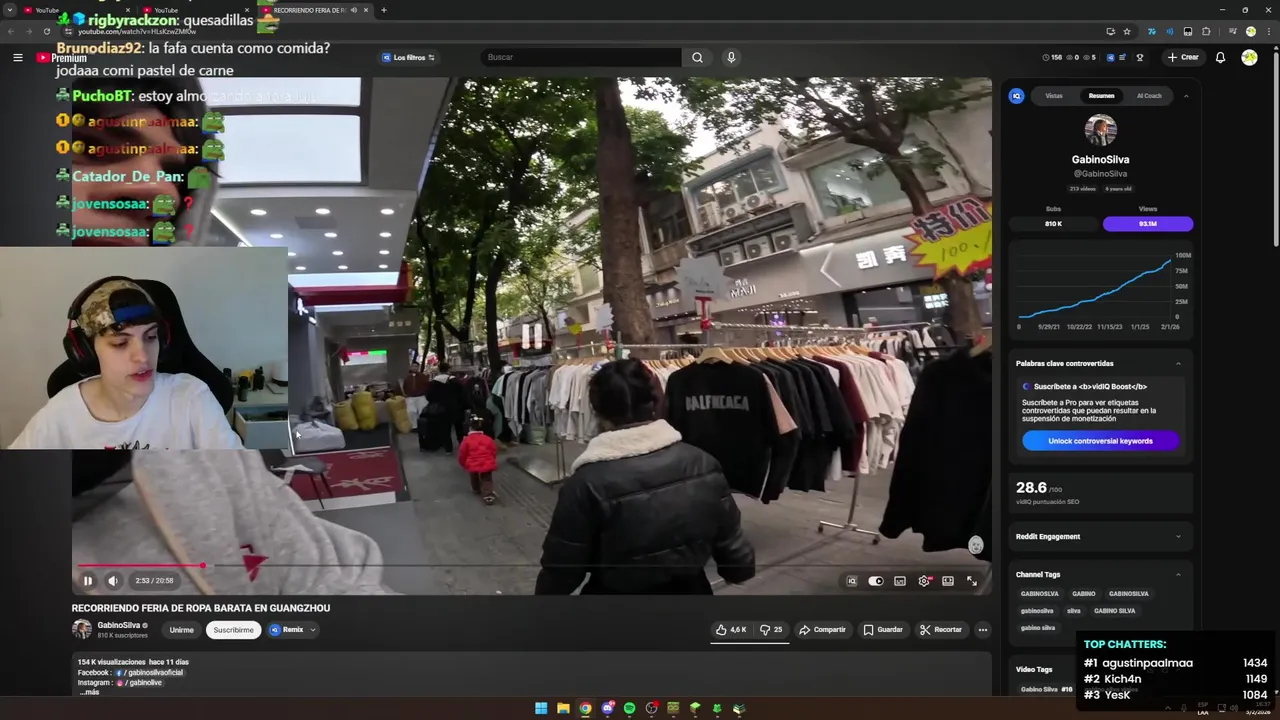This screenshot has height=720, width=1280.
Task: Open GabinoSilva channel name link
Action: pyautogui.click(x=118, y=625)
